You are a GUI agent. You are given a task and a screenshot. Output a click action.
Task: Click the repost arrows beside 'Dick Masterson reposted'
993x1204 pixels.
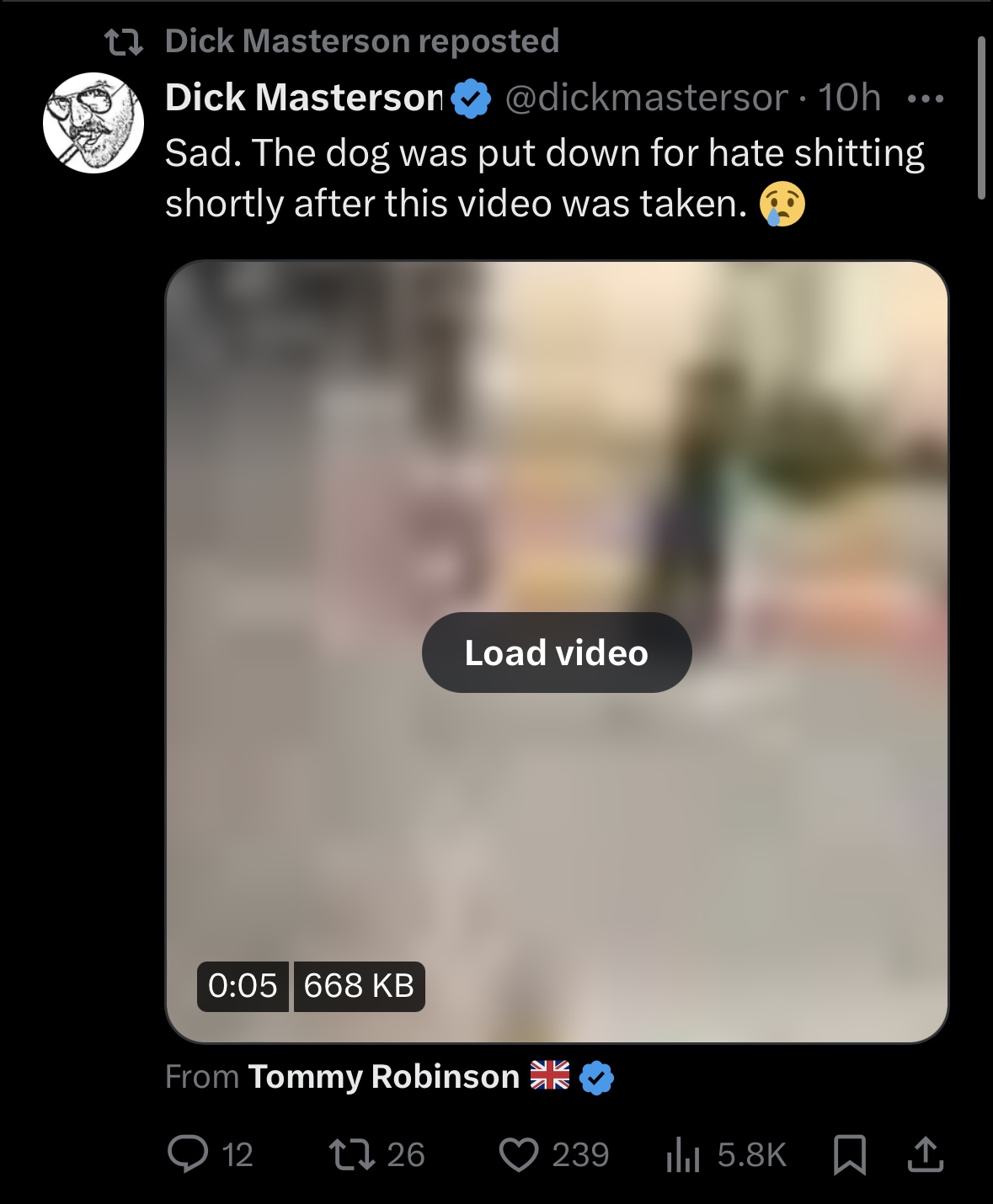click(x=124, y=41)
